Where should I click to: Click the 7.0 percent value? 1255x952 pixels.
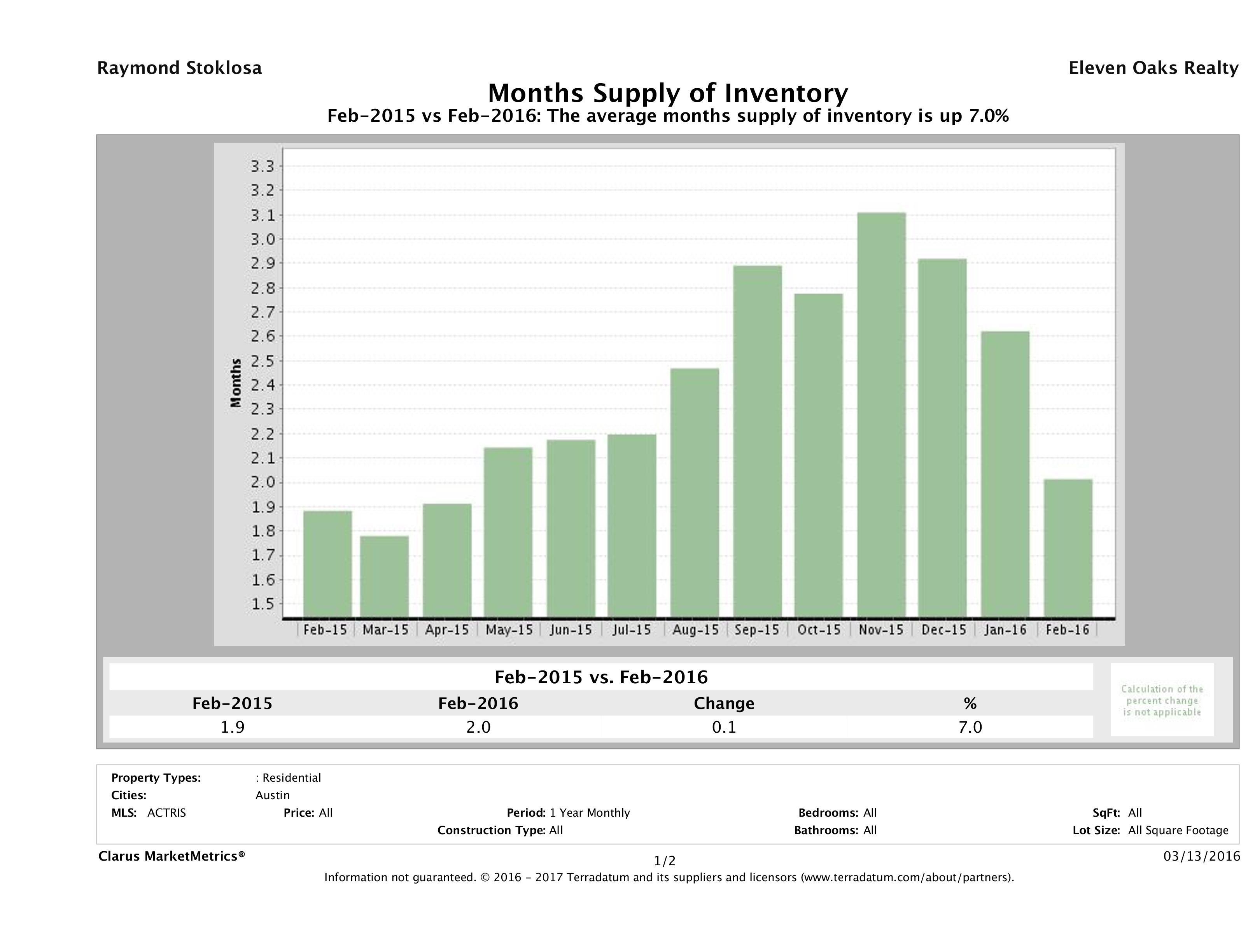coord(970,727)
